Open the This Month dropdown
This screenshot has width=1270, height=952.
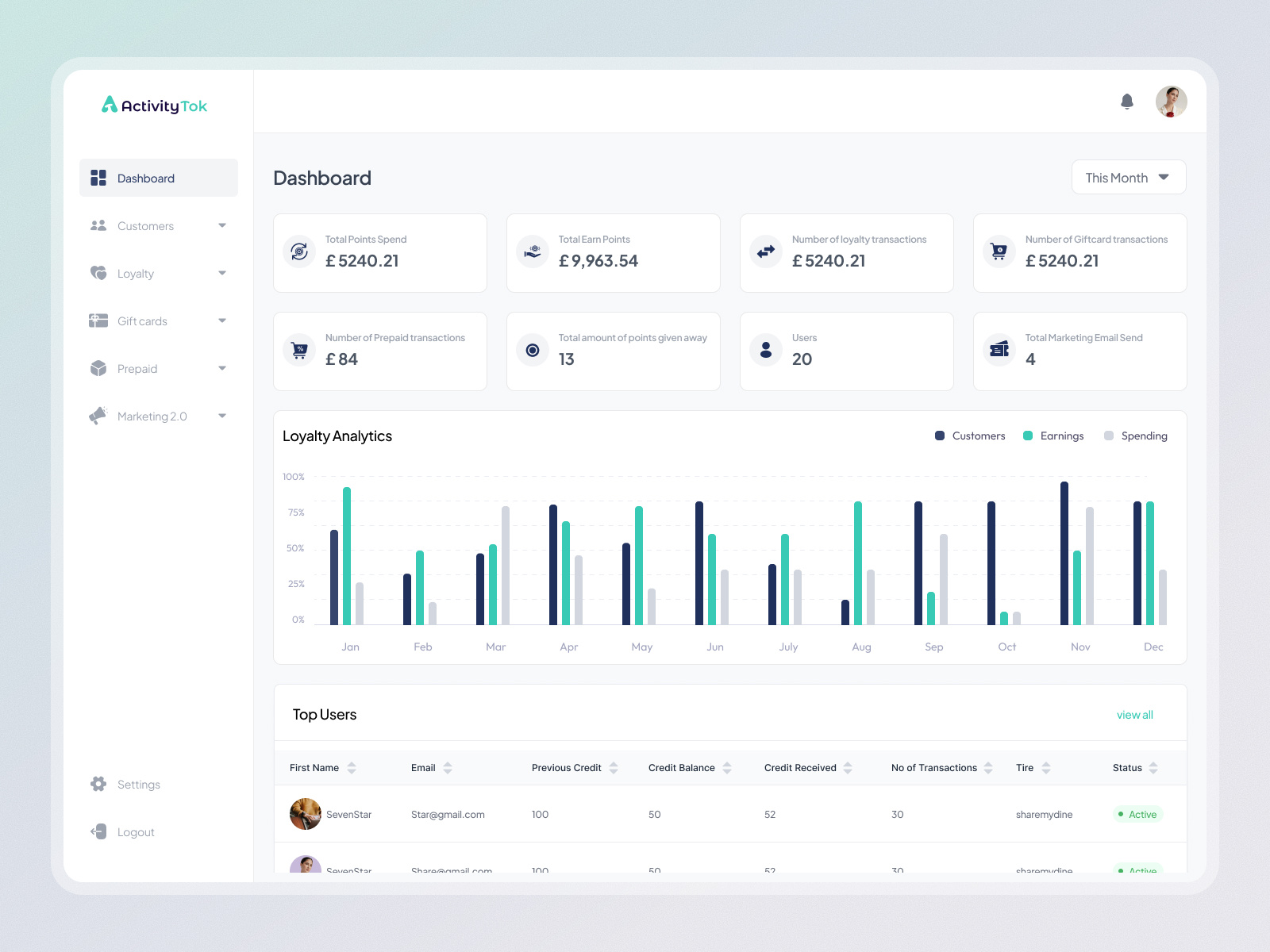tap(1128, 176)
